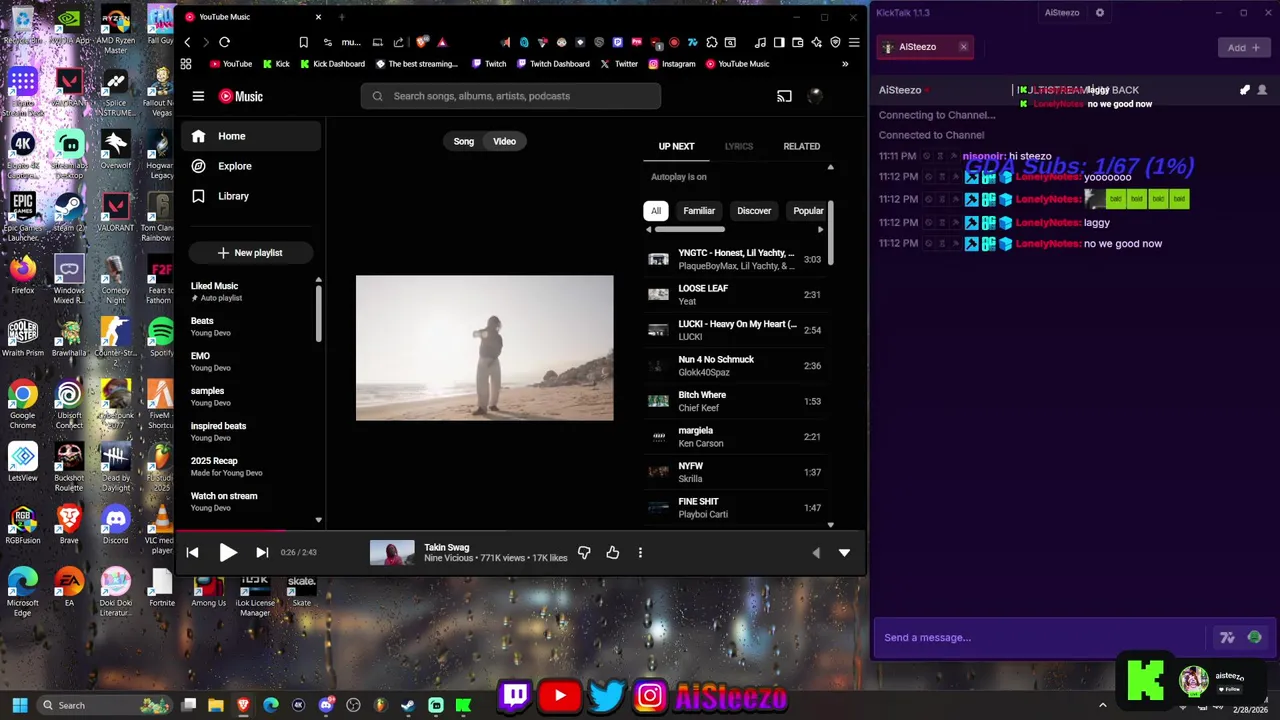Click the YouTube Music search field
This screenshot has height=720, width=1280.
511,96
